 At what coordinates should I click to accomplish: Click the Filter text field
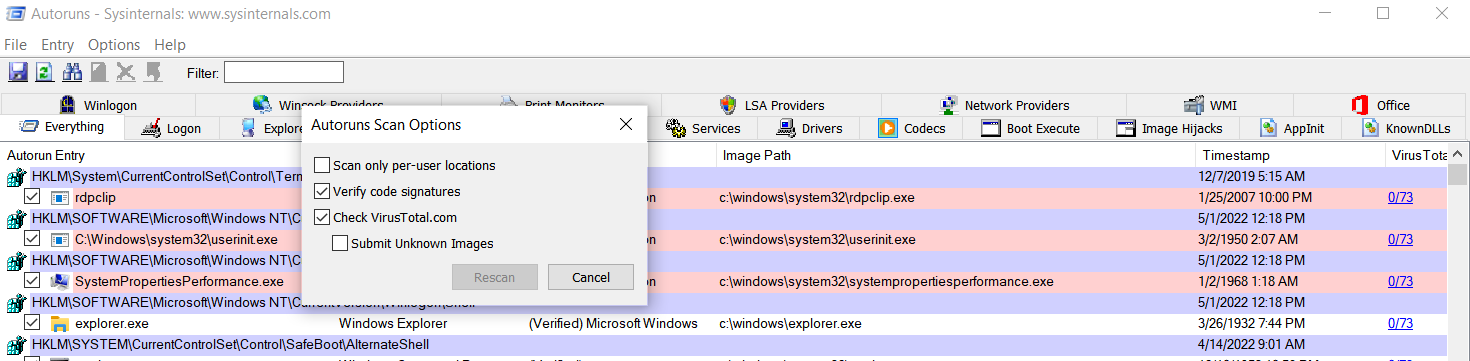click(x=284, y=72)
